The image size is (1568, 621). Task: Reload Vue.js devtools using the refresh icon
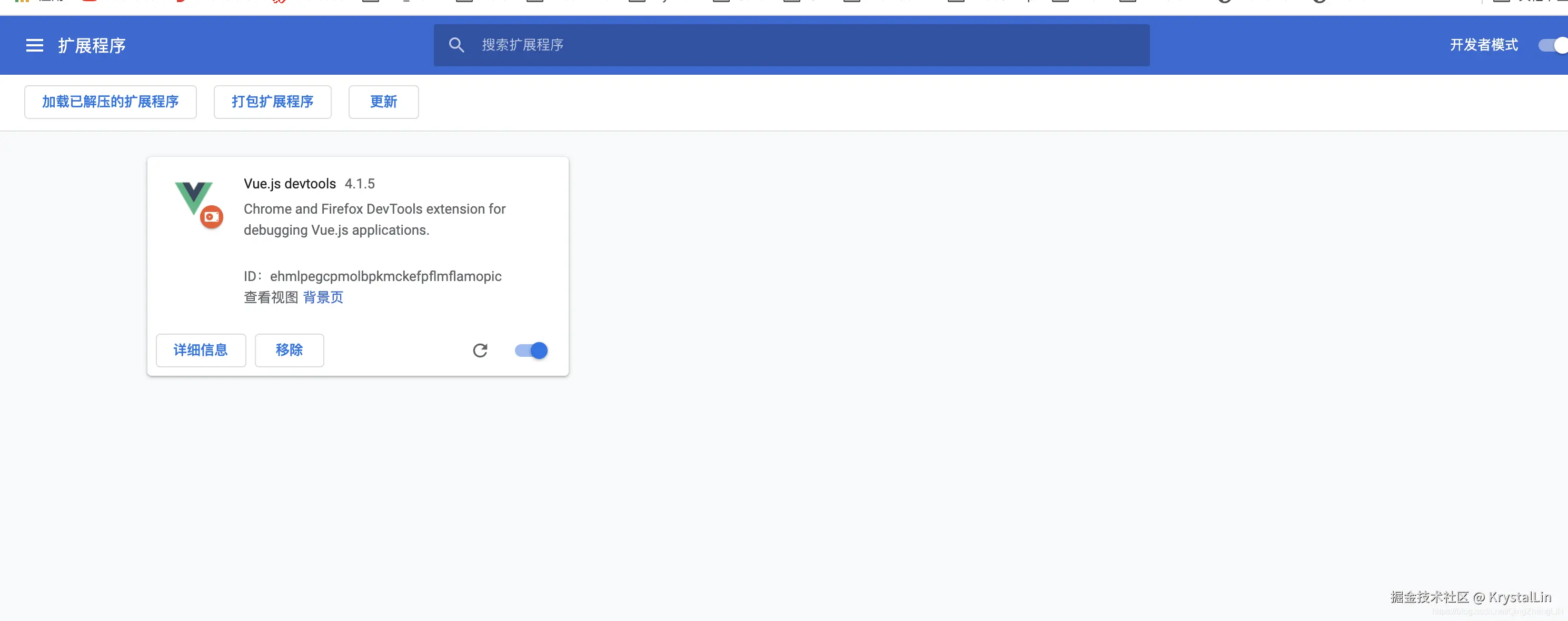pyautogui.click(x=480, y=350)
